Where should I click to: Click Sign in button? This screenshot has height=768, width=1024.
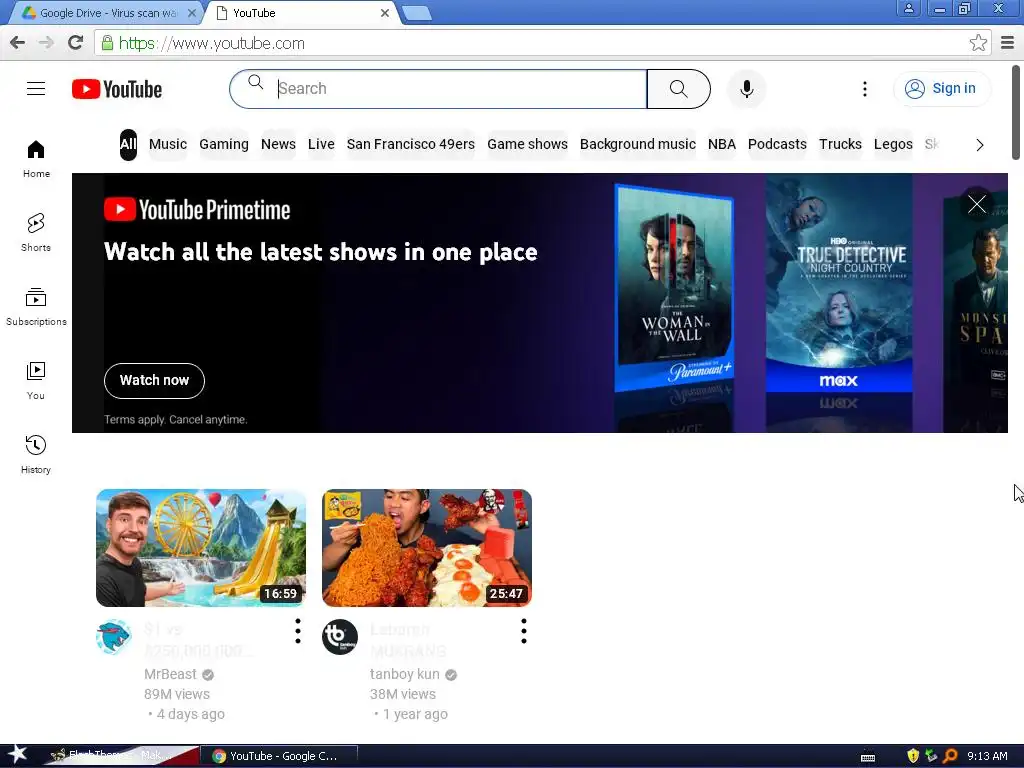pos(942,89)
